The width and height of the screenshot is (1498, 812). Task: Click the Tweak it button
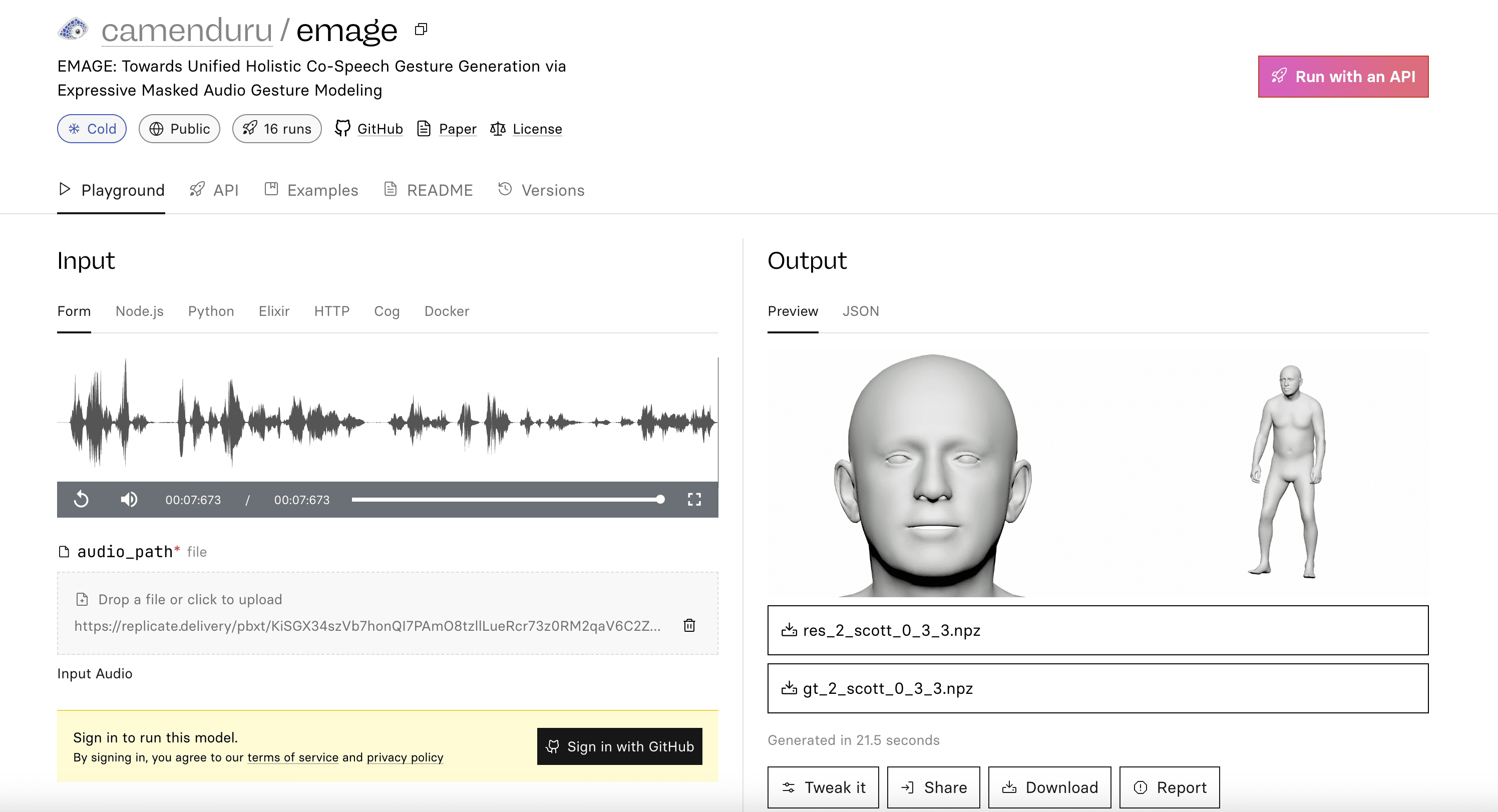(823, 787)
